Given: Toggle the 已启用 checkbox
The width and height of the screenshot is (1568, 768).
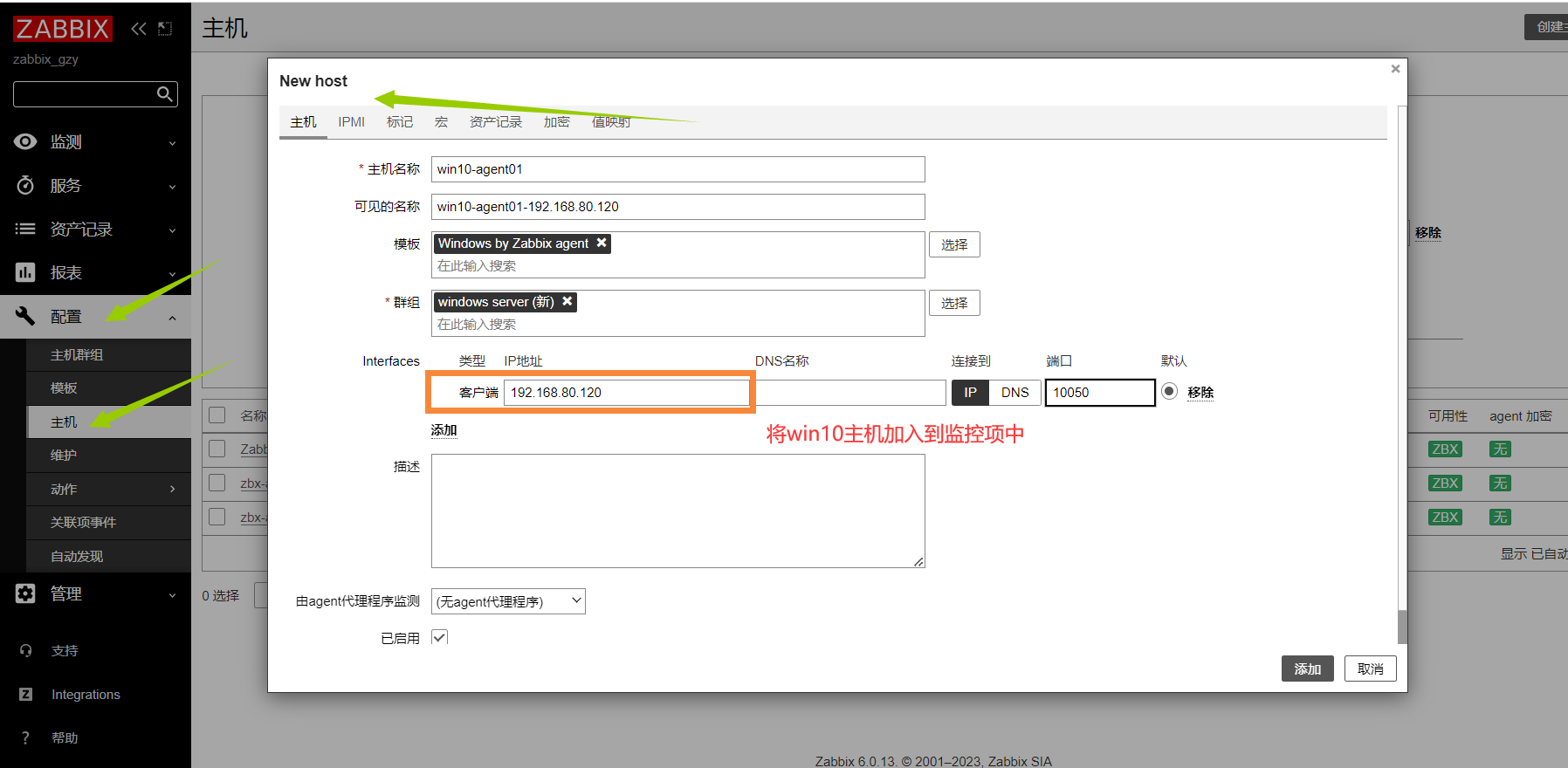Looking at the screenshot, I should (x=440, y=638).
